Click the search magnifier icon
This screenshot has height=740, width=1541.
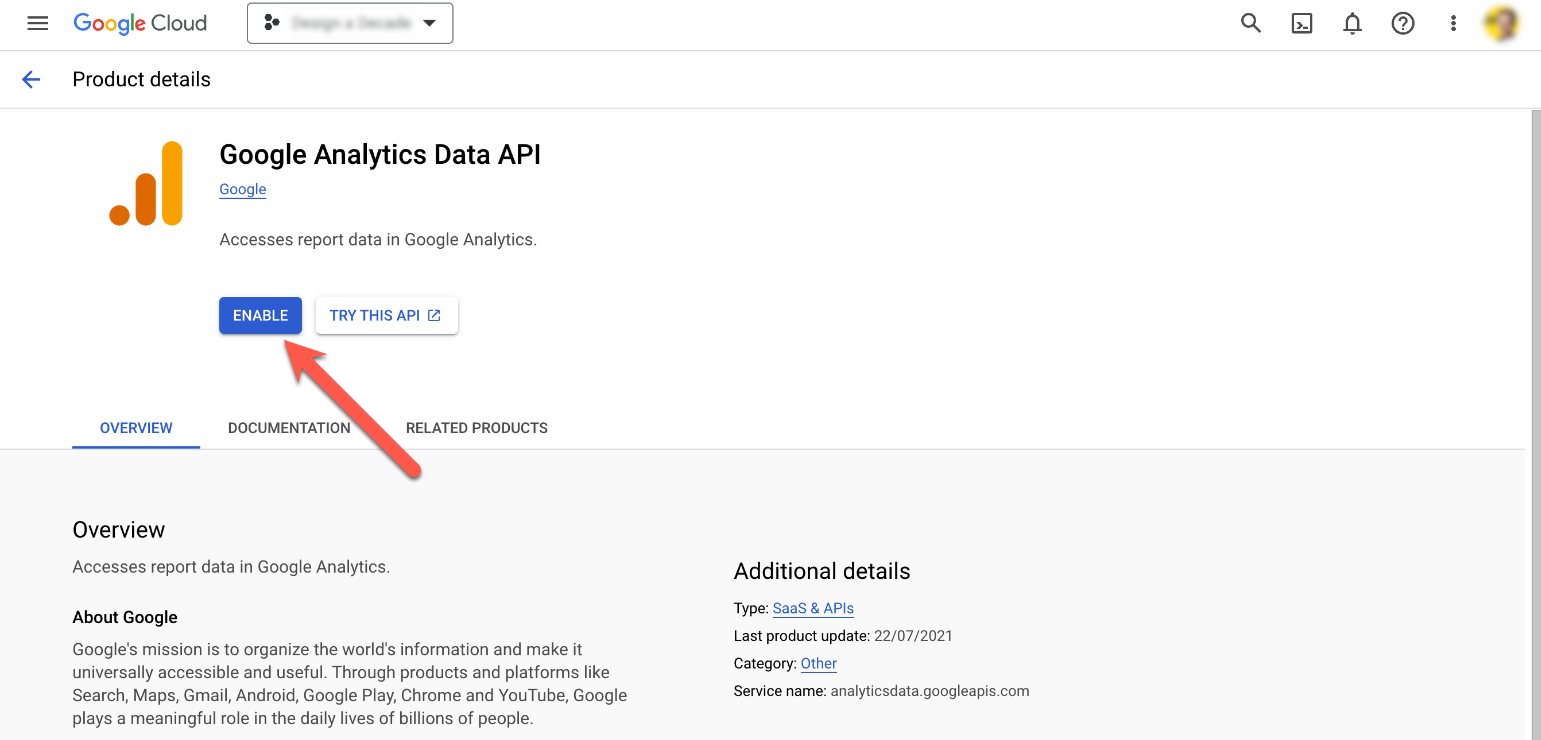tap(1251, 23)
